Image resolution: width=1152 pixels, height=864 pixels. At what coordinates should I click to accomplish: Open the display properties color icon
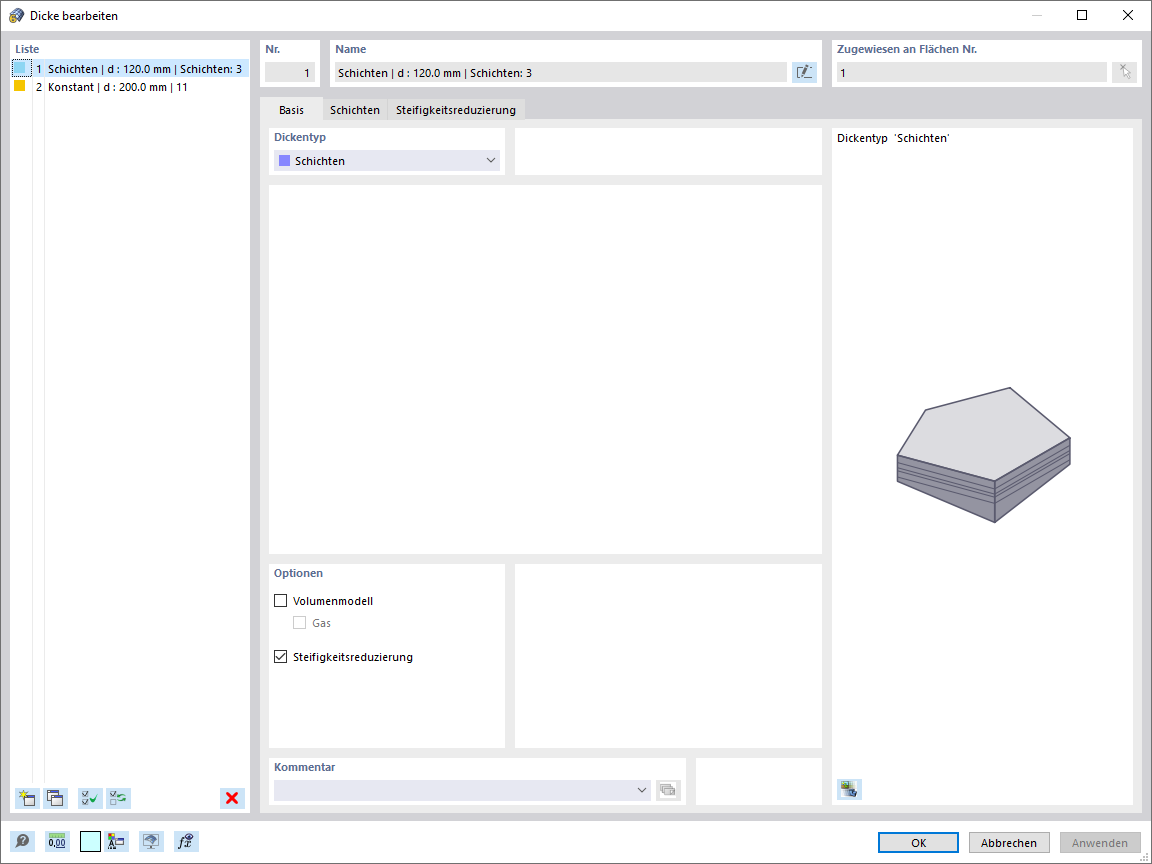pyautogui.click(x=116, y=841)
